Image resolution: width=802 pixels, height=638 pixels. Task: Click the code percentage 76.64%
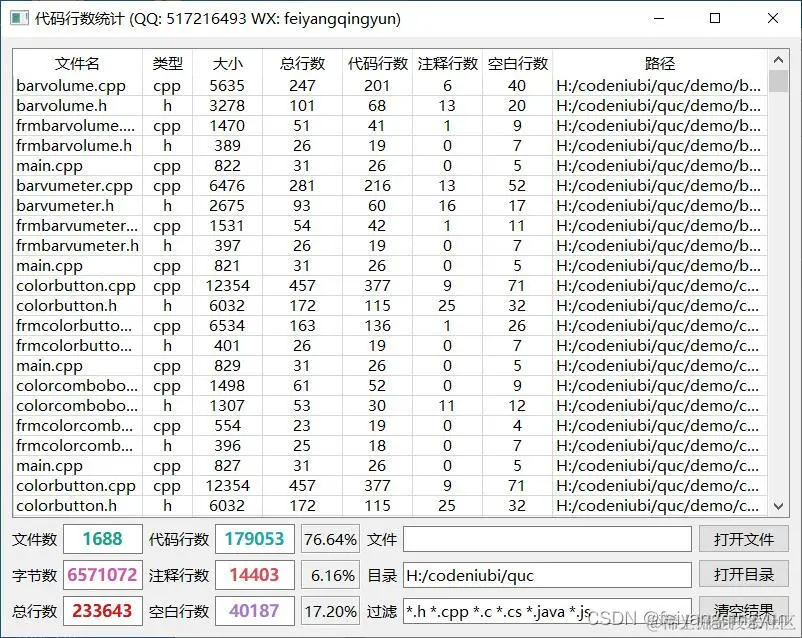[x=330, y=539]
